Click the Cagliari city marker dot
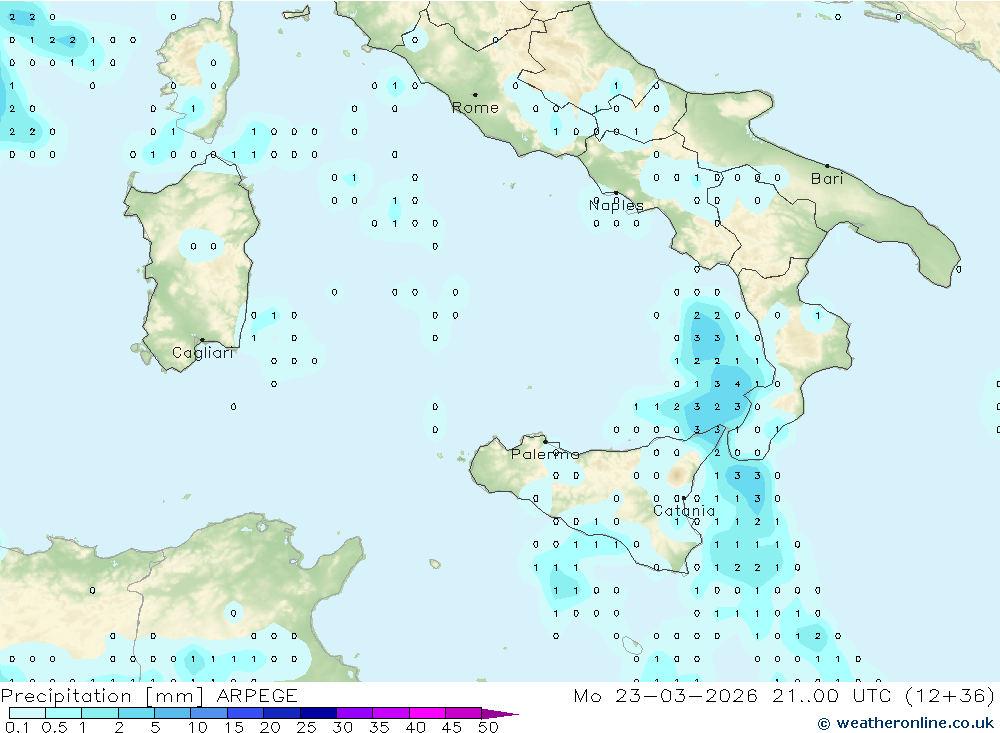This screenshot has height=733, width=1000. point(202,340)
